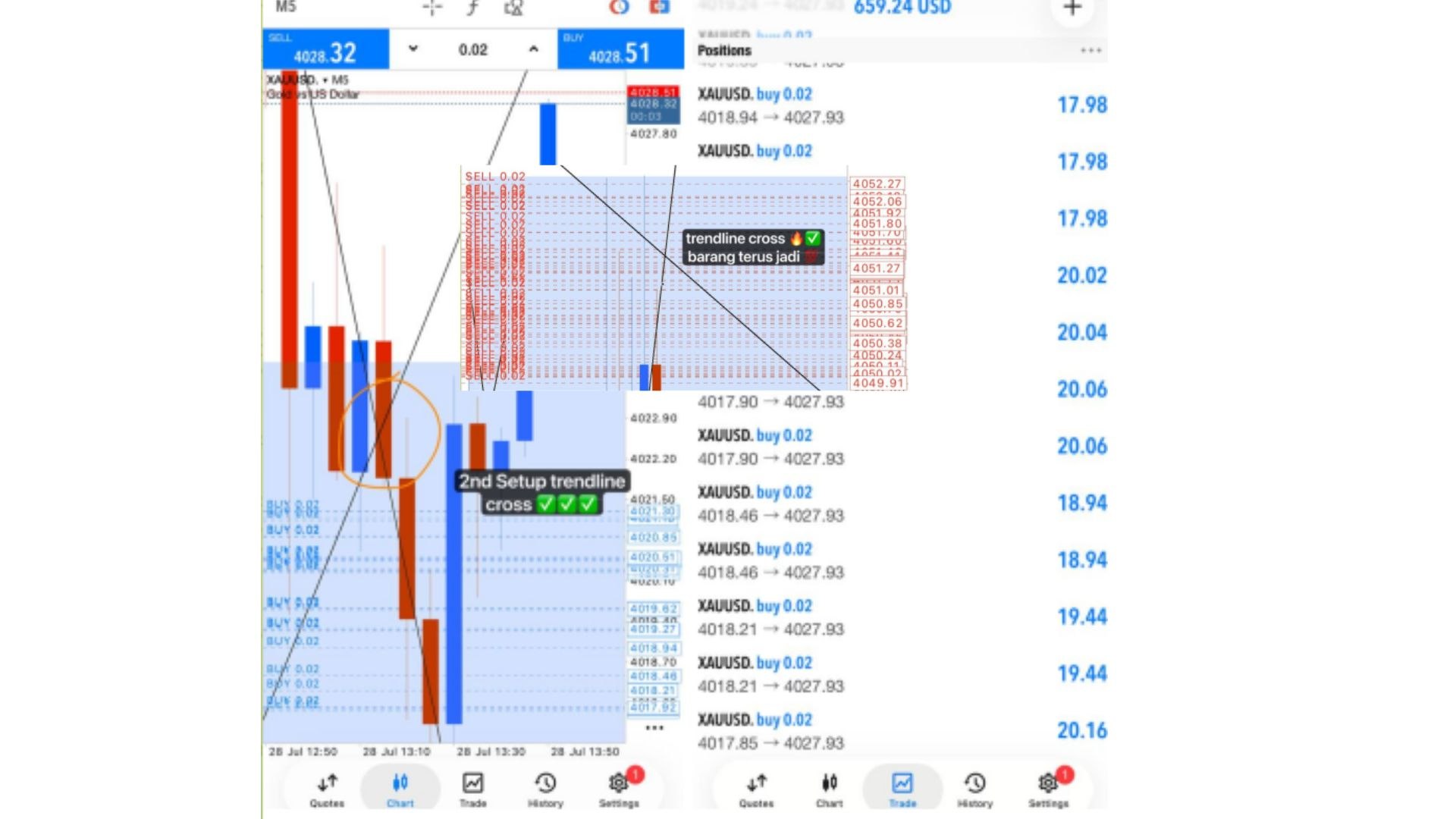This screenshot has height=819, width=1456.
Task: Tap the 20.16 profit value
Action: coord(1082,730)
